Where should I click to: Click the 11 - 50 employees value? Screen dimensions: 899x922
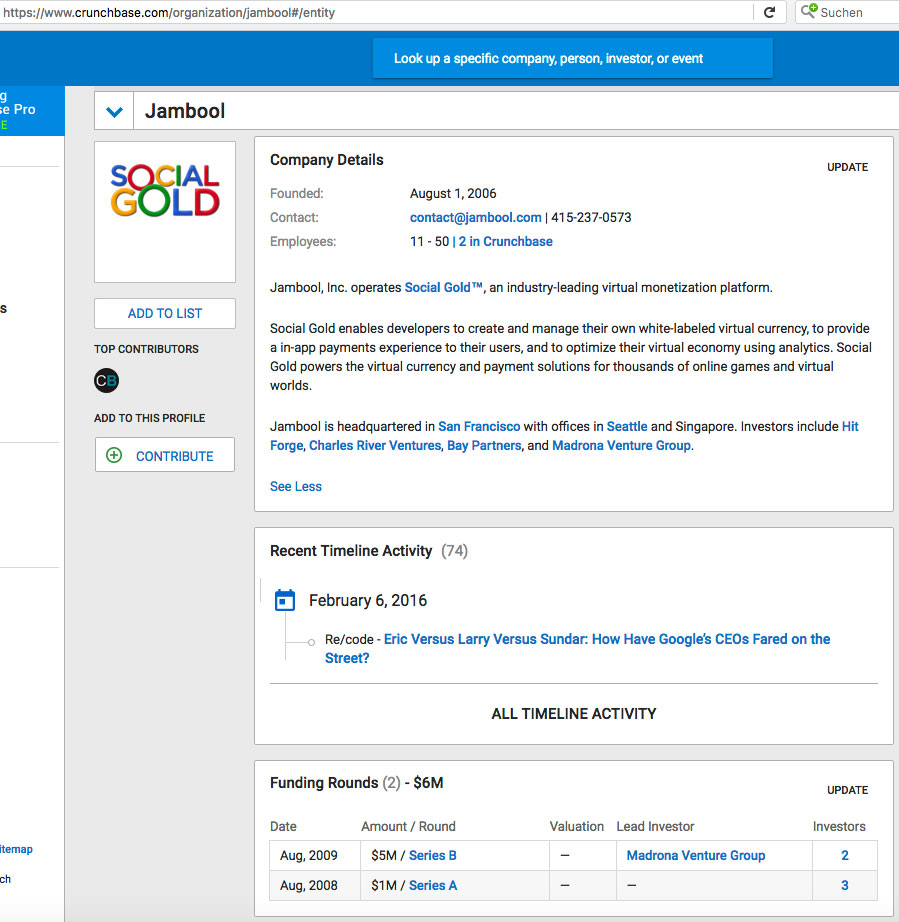429,242
